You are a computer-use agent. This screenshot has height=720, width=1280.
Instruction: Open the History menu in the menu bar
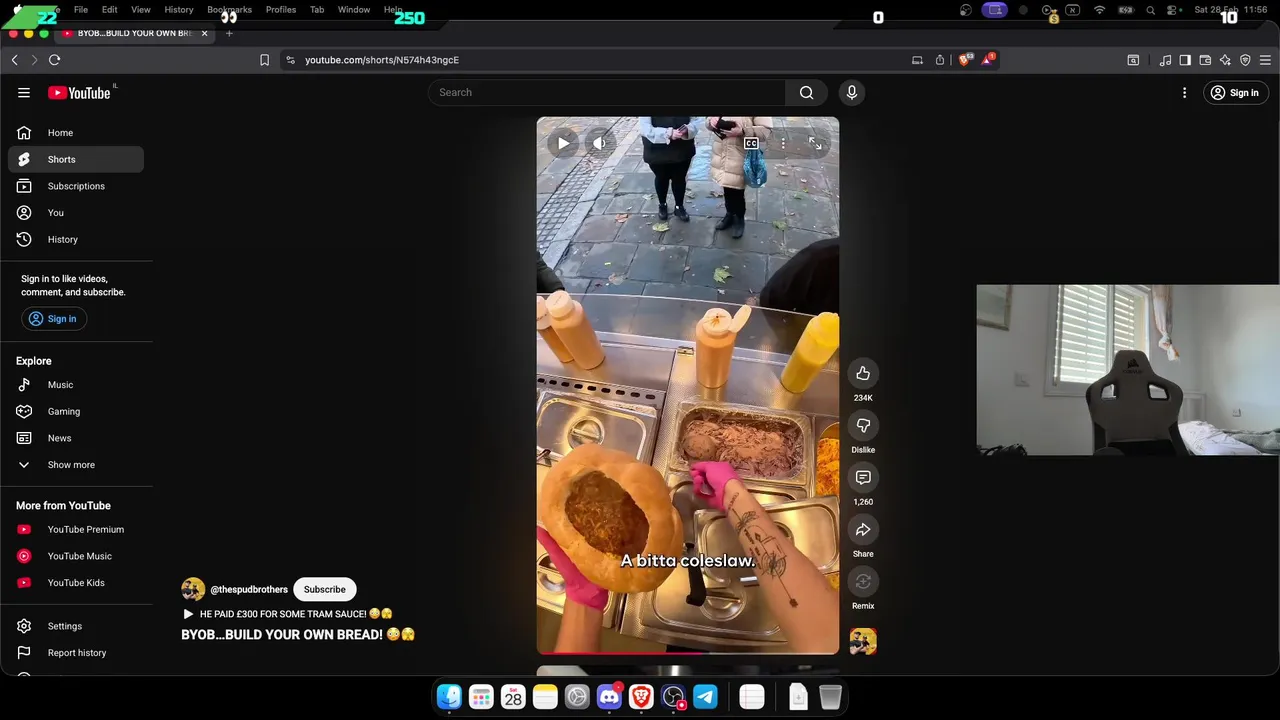pos(179,10)
